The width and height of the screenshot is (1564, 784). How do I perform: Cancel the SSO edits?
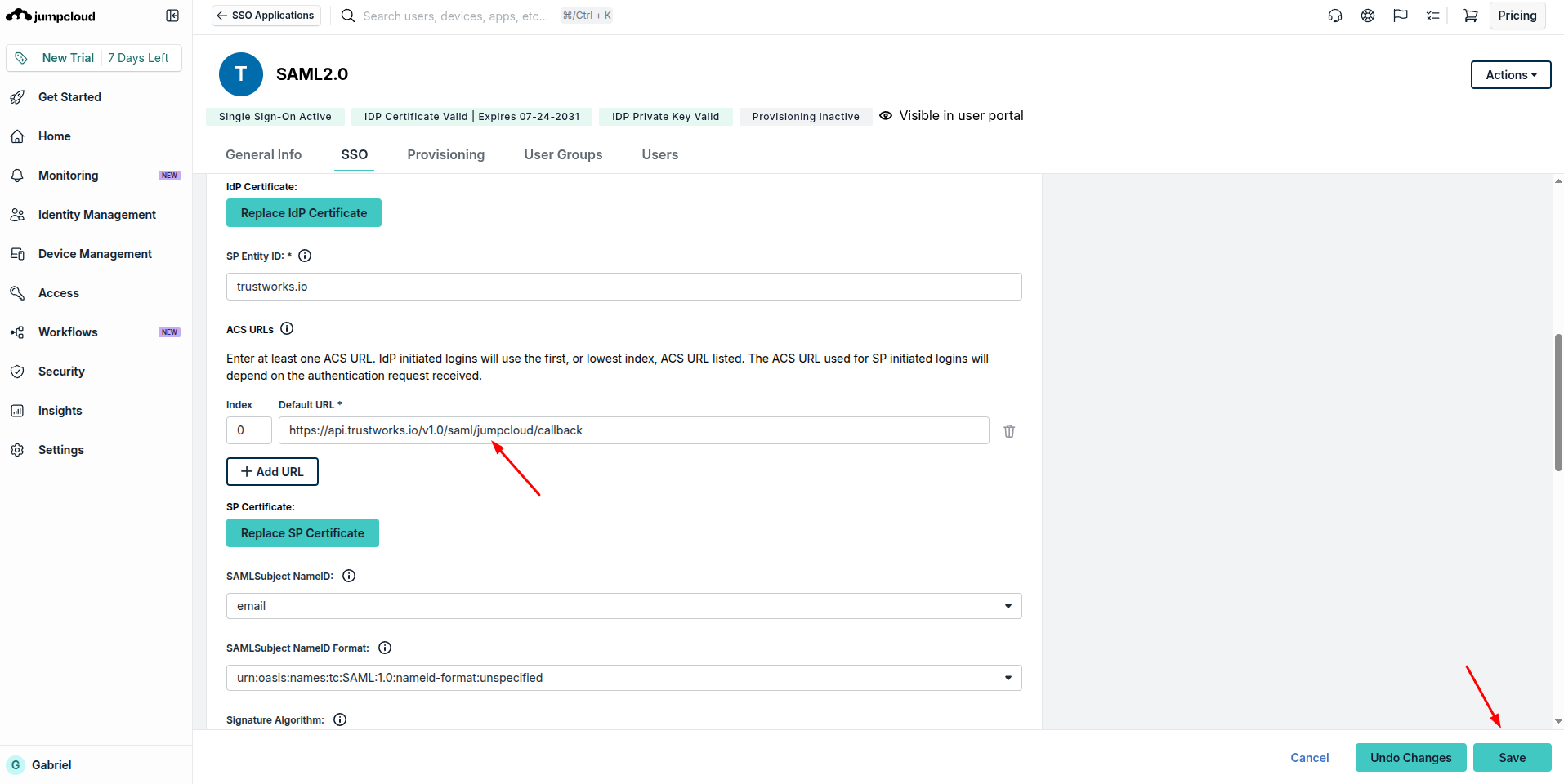click(1310, 758)
